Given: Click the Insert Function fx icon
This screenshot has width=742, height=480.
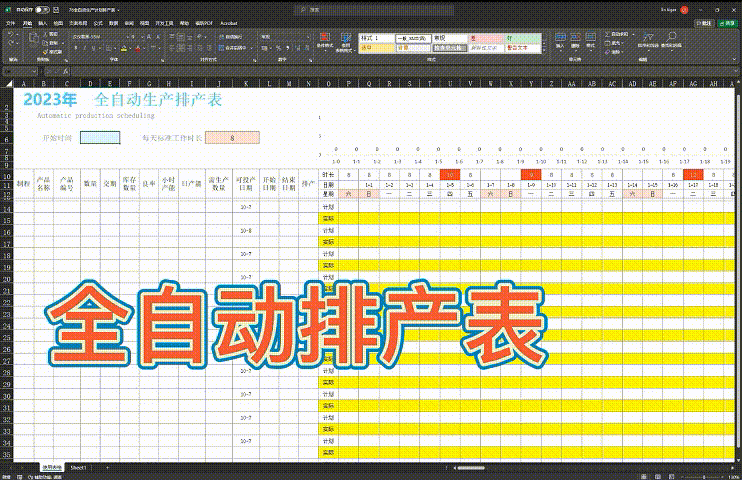Looking at the screenshot, I should [x=66, y=71].
